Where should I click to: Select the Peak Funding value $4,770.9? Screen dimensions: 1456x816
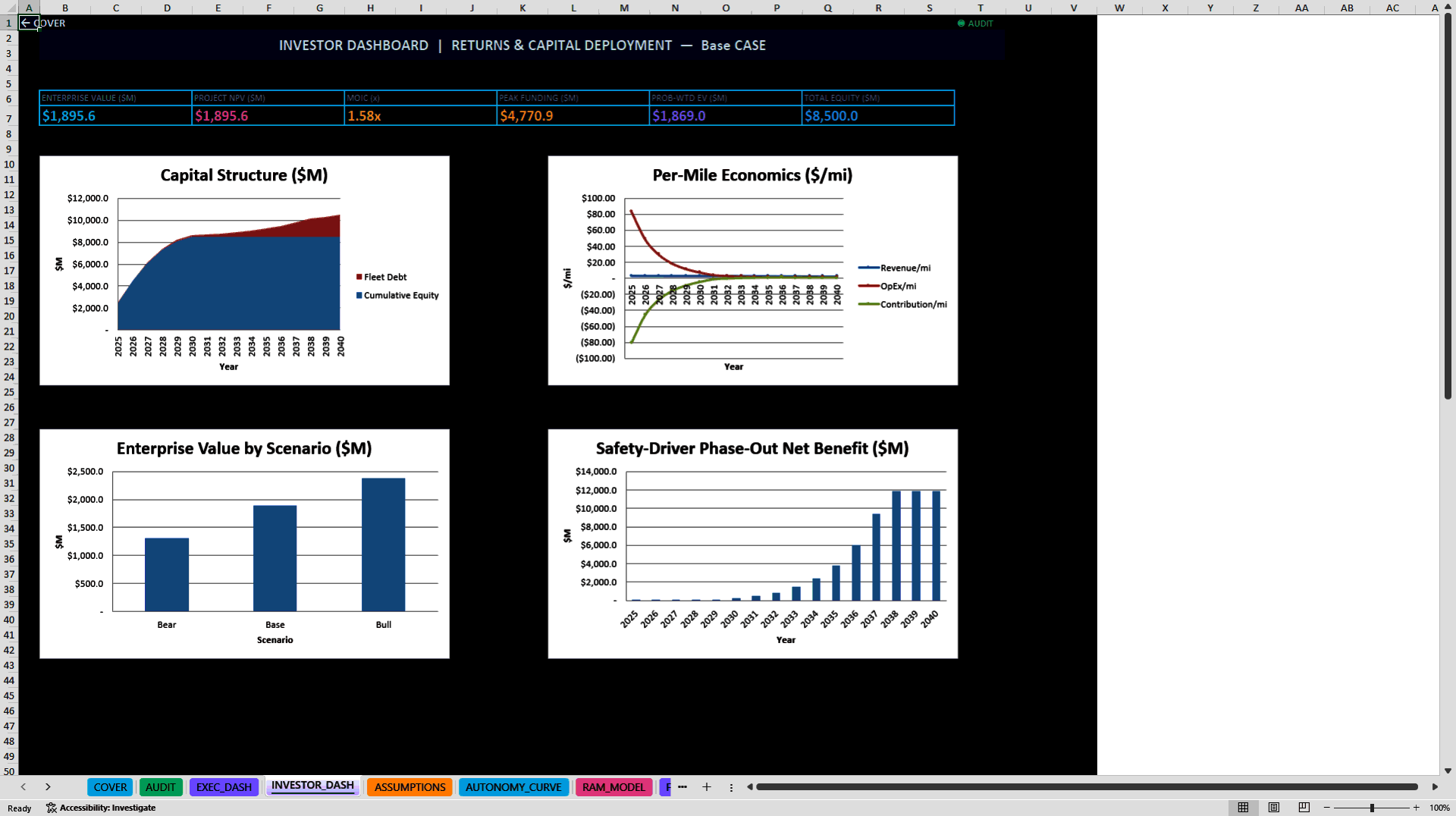573,116
